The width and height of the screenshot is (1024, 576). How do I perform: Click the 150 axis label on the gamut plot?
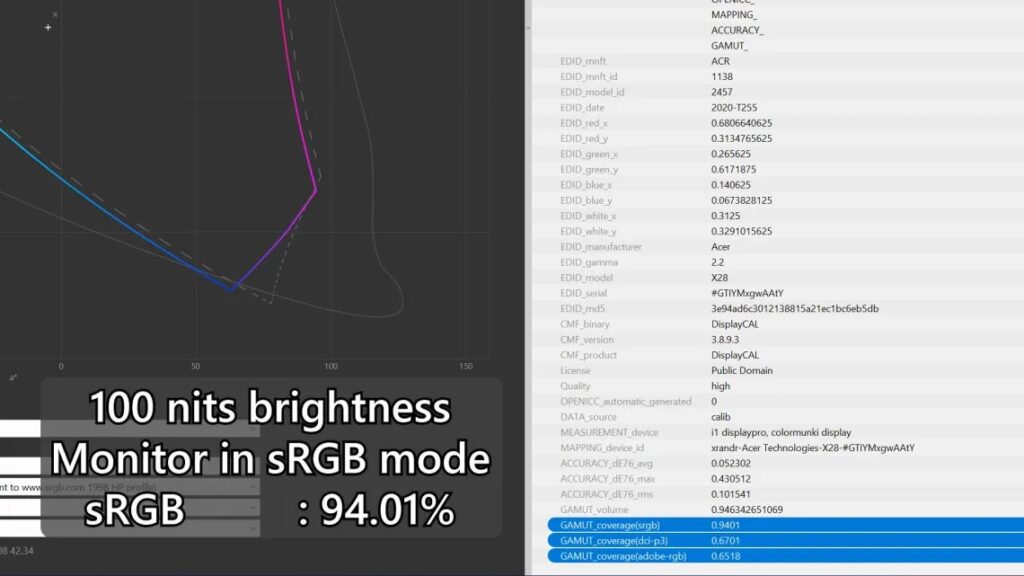(x=466, y=366)
